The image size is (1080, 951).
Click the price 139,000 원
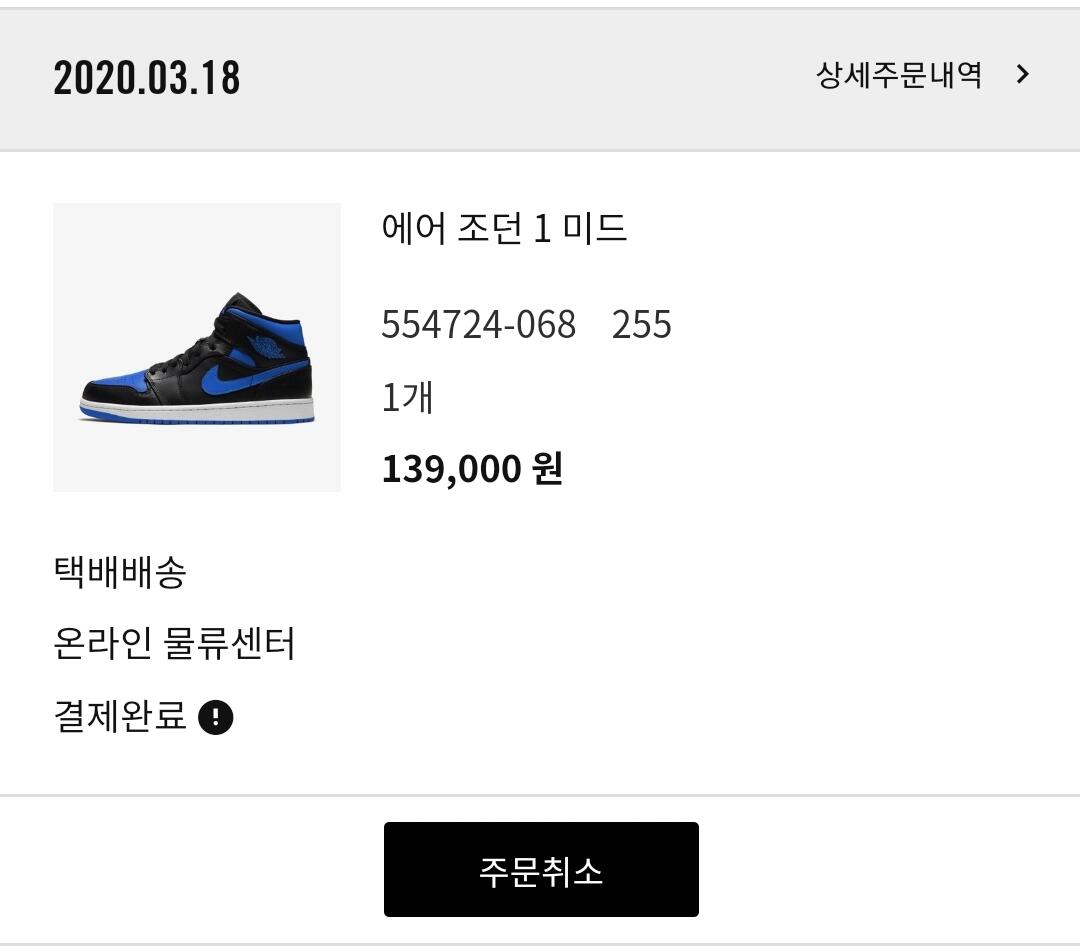tap(472, 469)
